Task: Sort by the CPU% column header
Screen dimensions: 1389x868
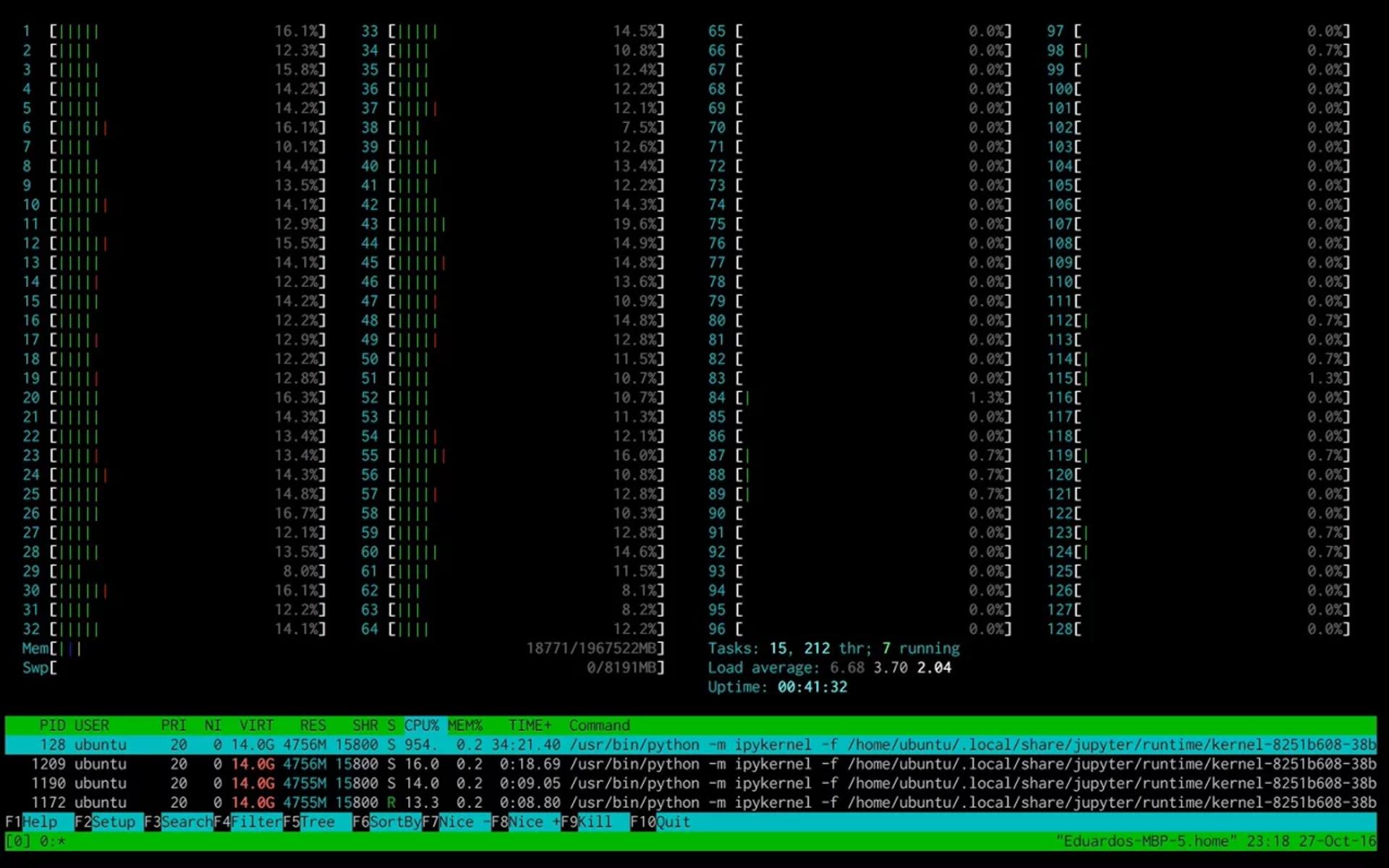Action: (422, 725)
